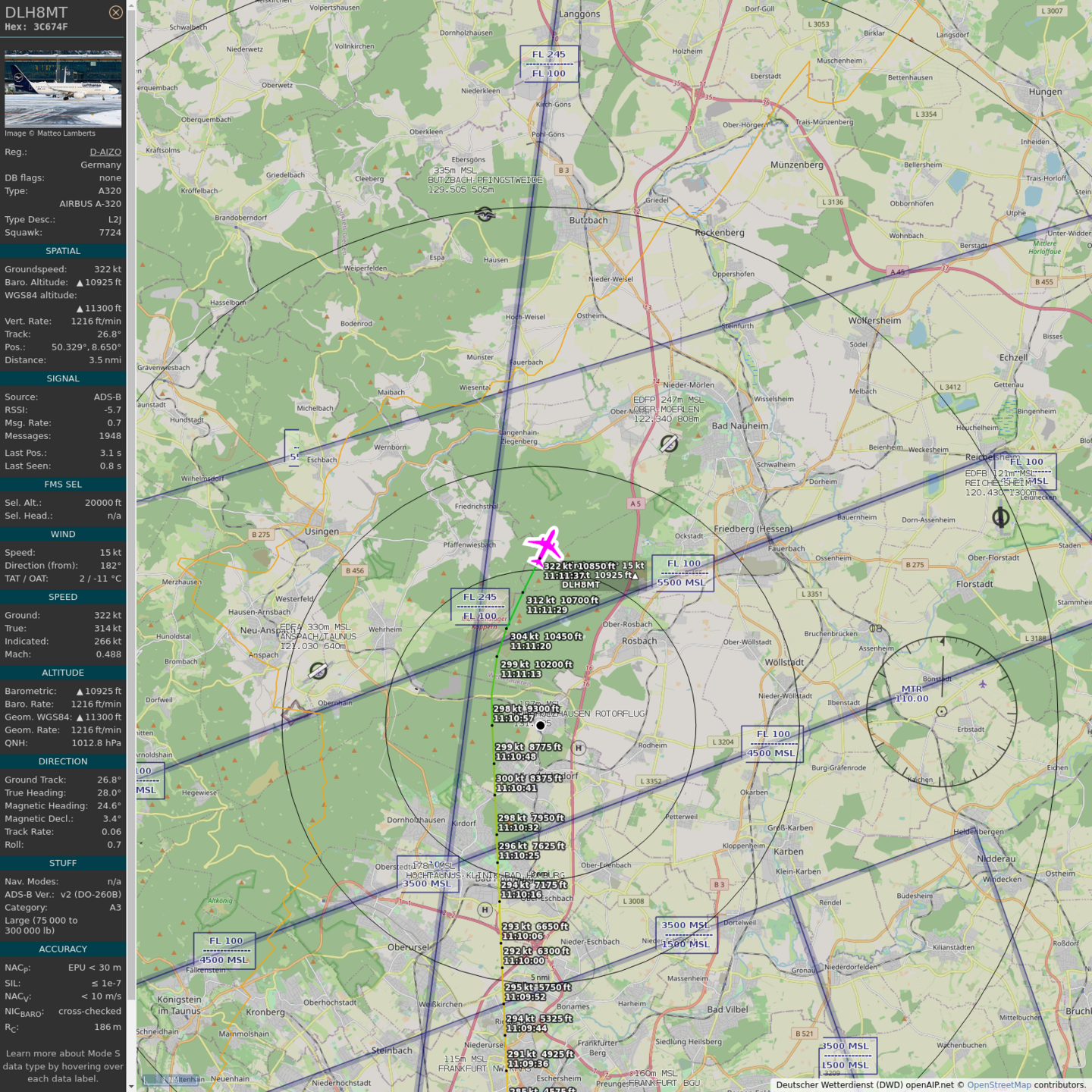Click the Butzbach-Pfingstweide glider site icon
Image resolution: width=1092 pixels, height=1092 pixels.
(485, 215)
